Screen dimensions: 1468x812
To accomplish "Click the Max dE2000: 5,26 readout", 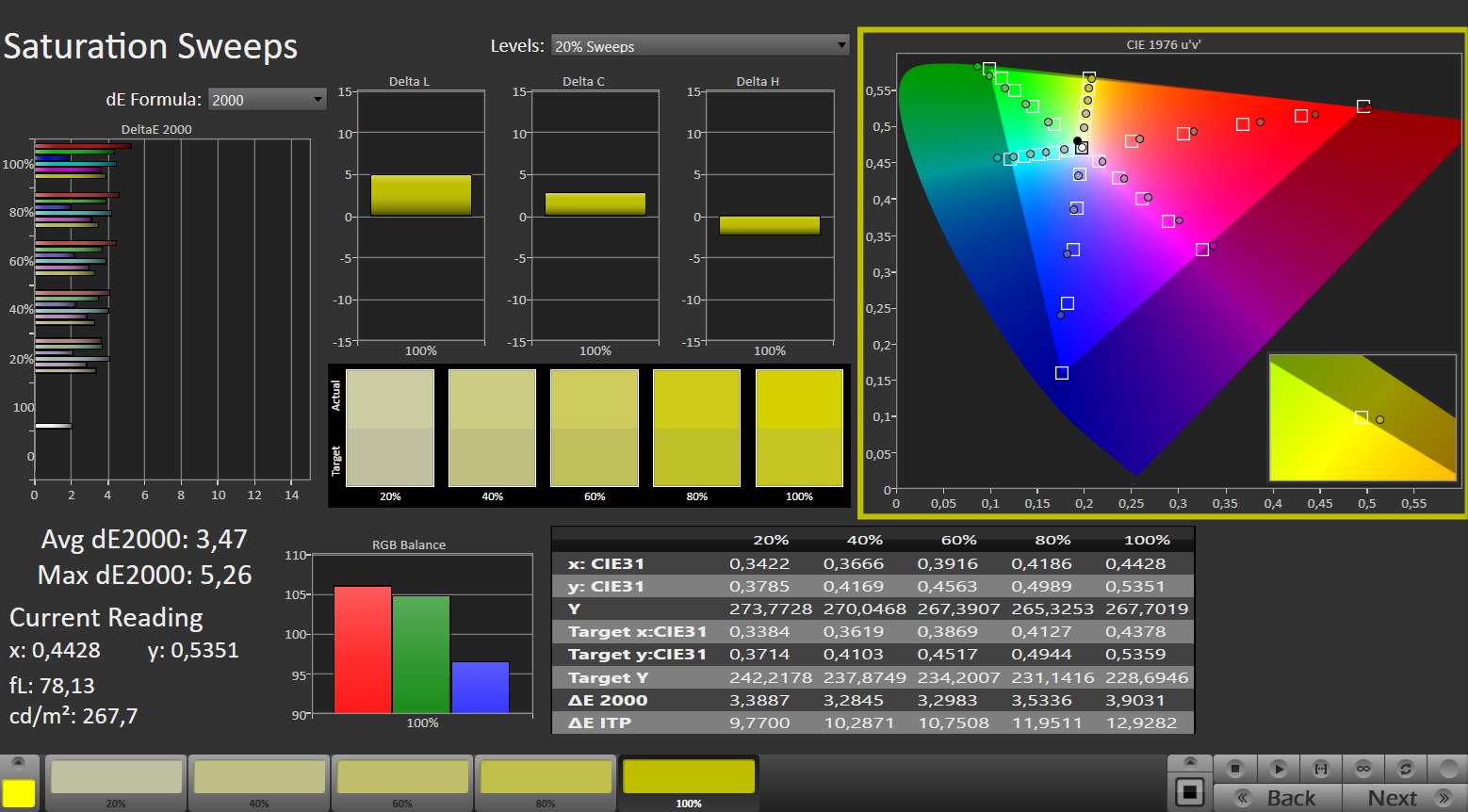I will coord(144,575).
